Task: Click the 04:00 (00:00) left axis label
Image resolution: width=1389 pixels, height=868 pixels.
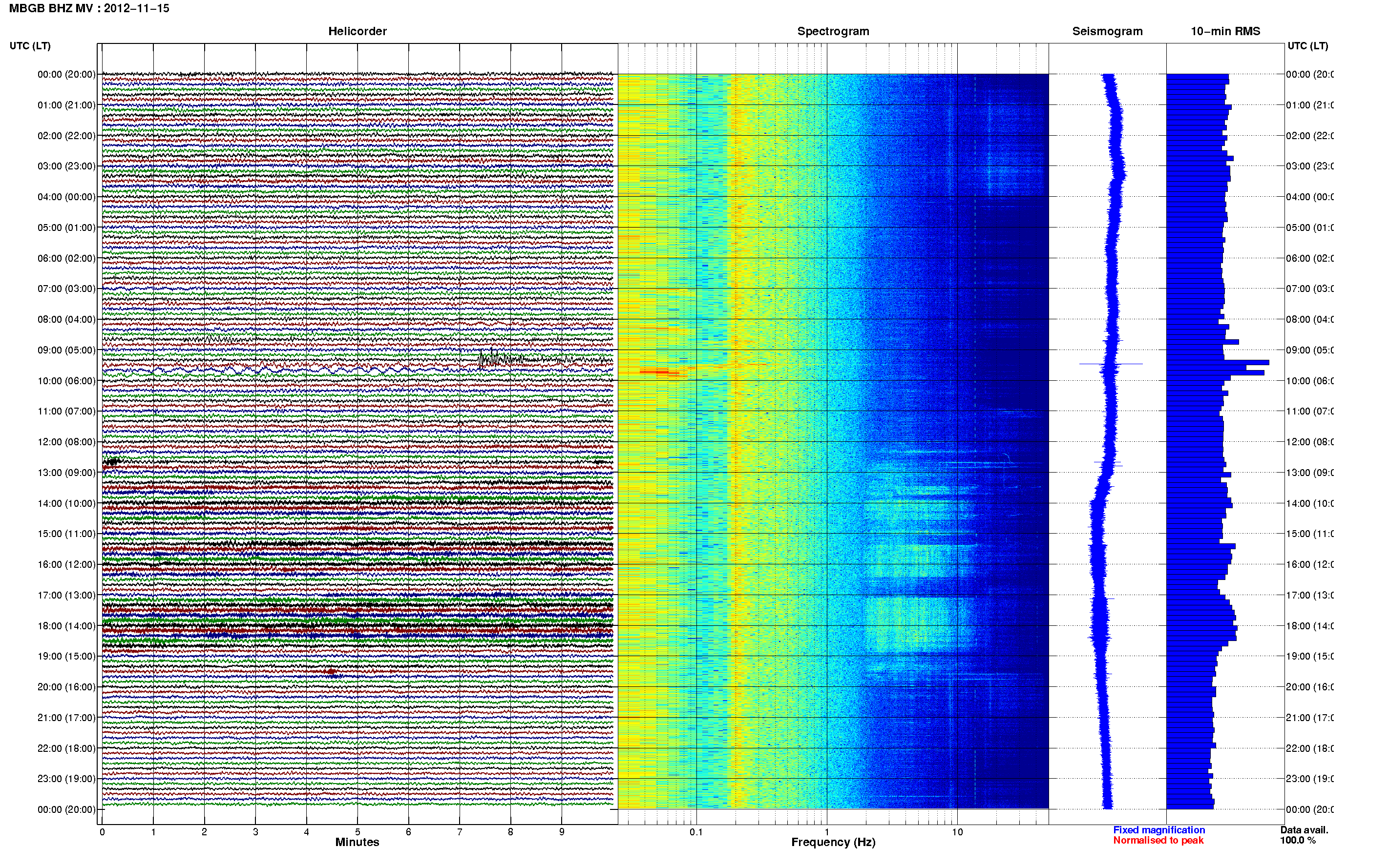Action: [x=66, y=197]
